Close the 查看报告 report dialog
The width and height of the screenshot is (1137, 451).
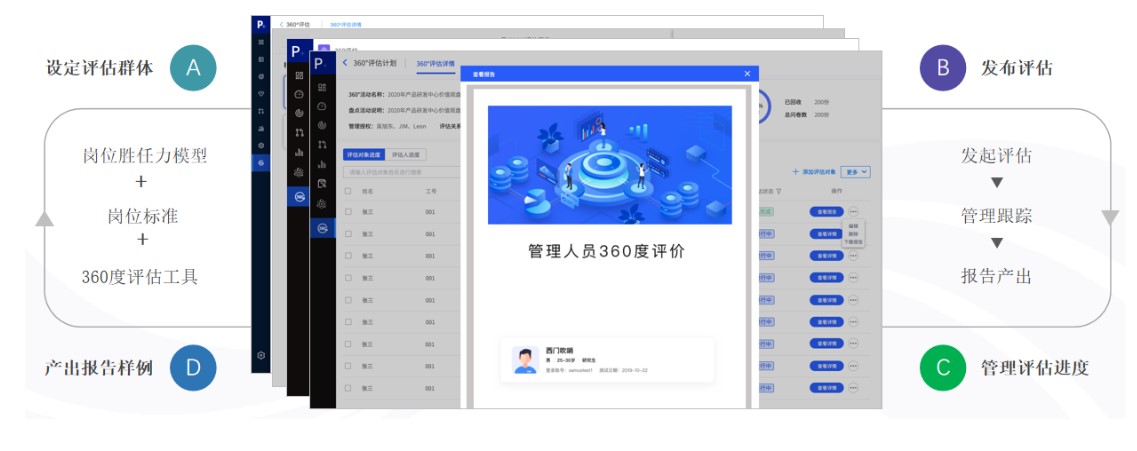(x=746, y=74)
